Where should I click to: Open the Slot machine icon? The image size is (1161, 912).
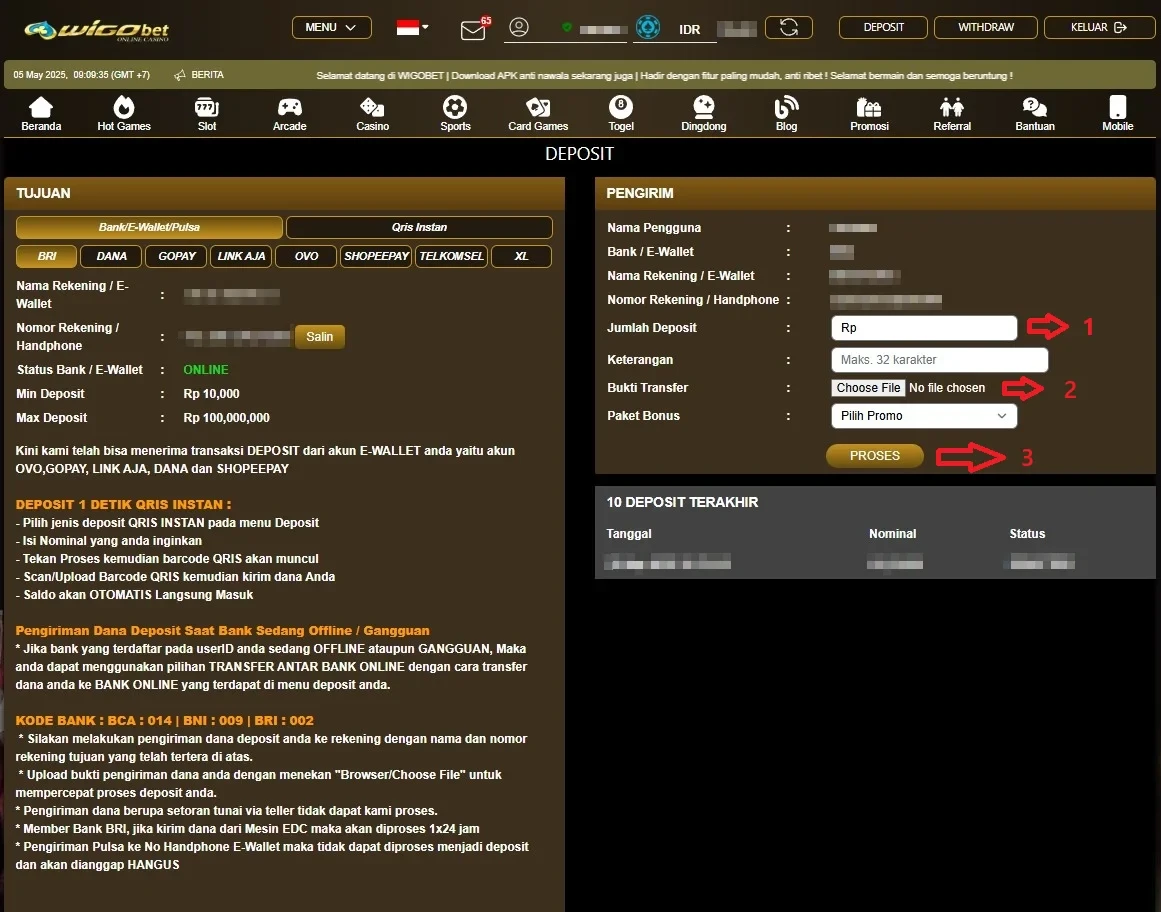[207, 107]
